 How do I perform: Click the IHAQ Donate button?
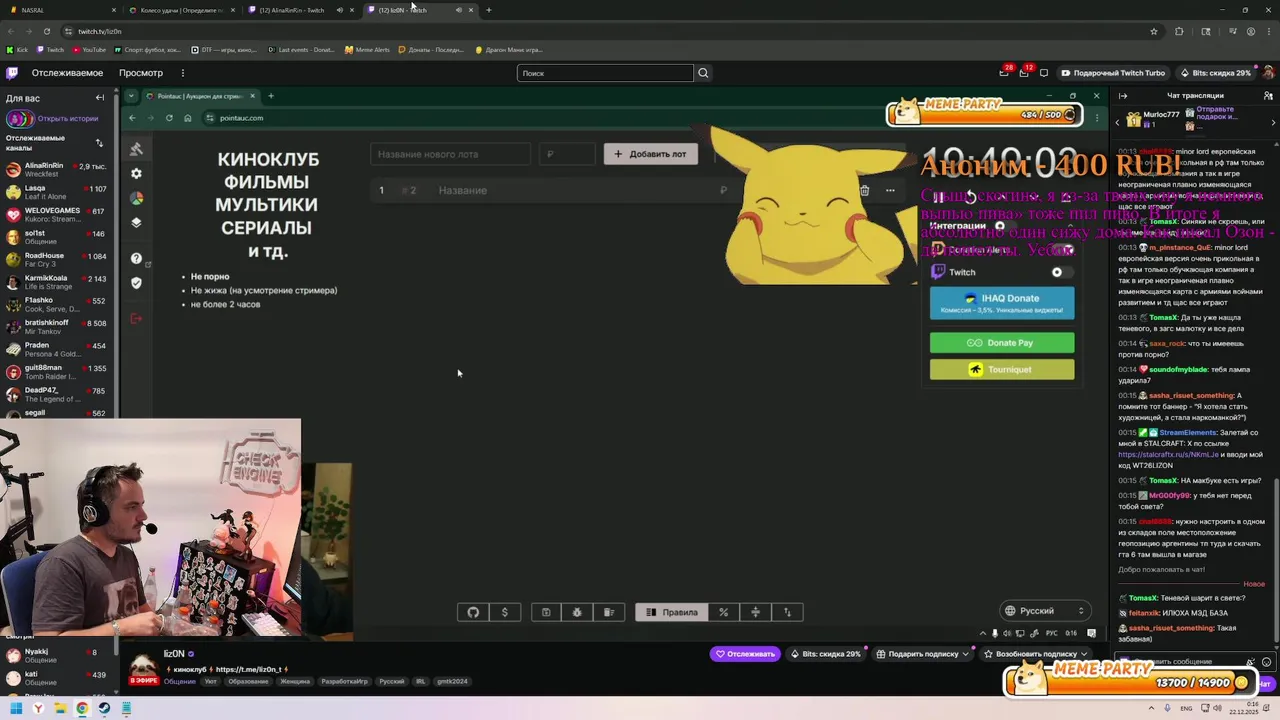coord(1002,303)
